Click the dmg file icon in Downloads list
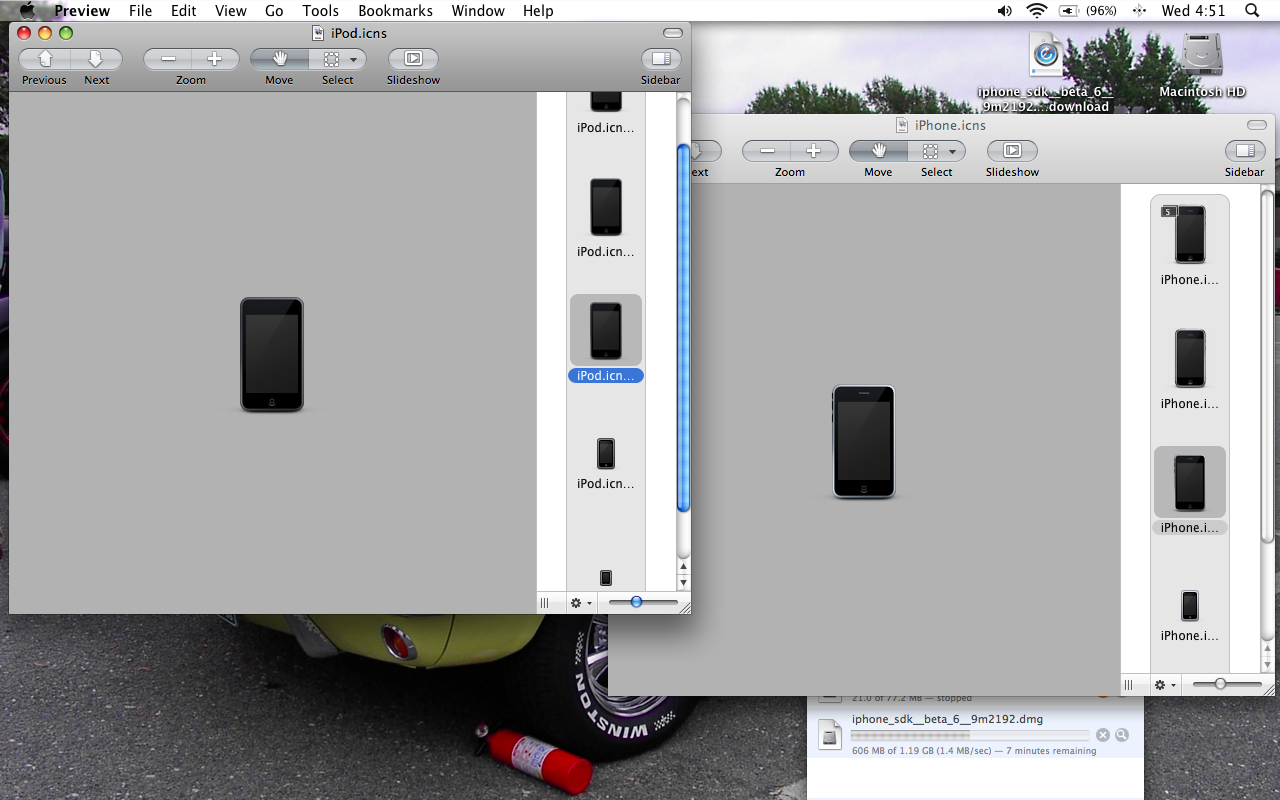The height and width of the screenshot is (800, 1280). [x=830, y=735]
